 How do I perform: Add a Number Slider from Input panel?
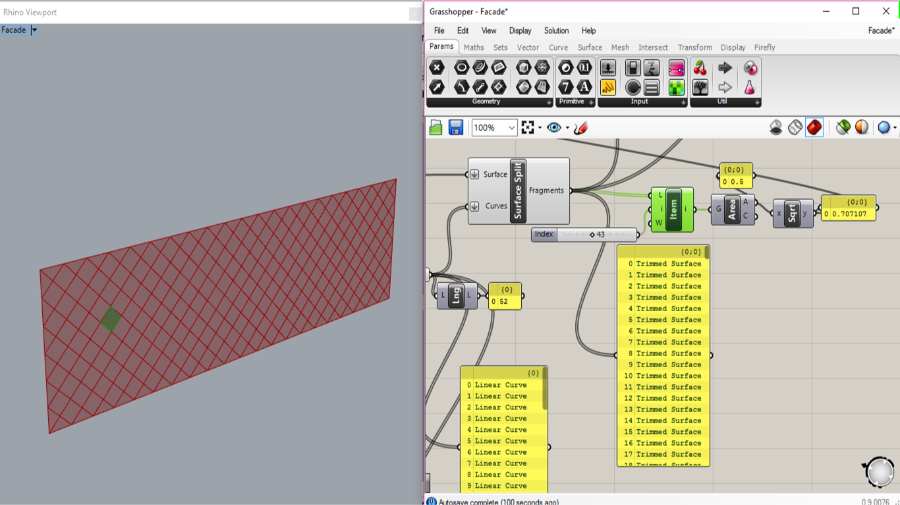[608, 68]
